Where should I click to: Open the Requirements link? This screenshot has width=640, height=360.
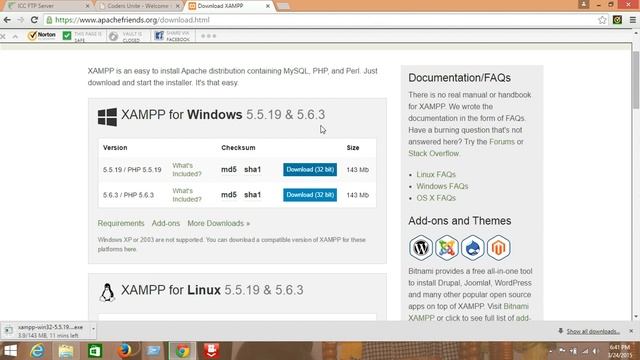point(121,223)
